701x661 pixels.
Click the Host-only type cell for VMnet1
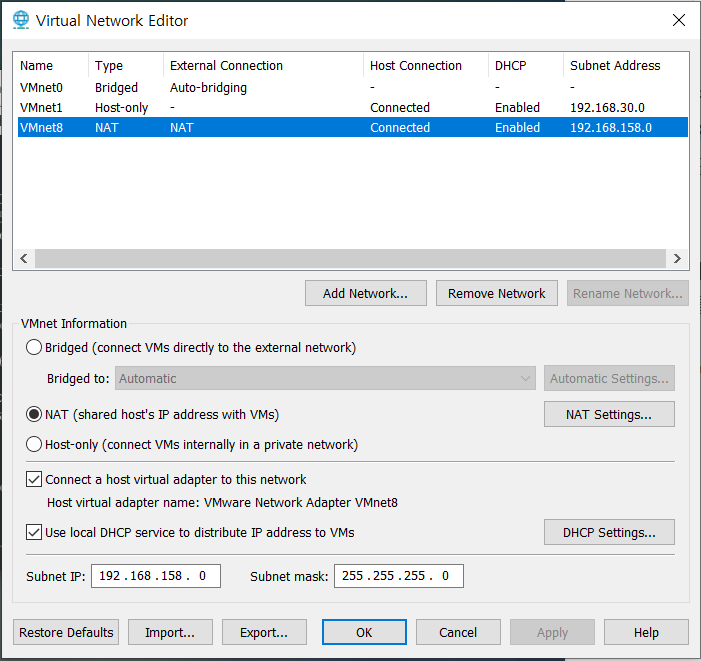pyautogui.click(x=121, y=107)
